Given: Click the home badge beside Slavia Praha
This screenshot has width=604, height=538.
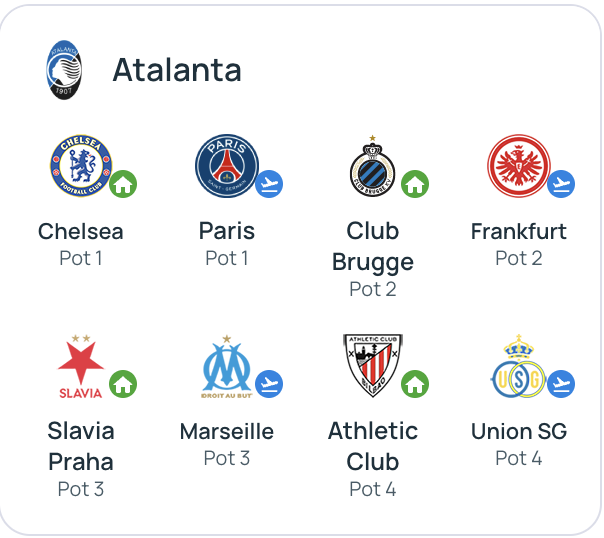Looking at the screenshot, I should tap(123, 384).
